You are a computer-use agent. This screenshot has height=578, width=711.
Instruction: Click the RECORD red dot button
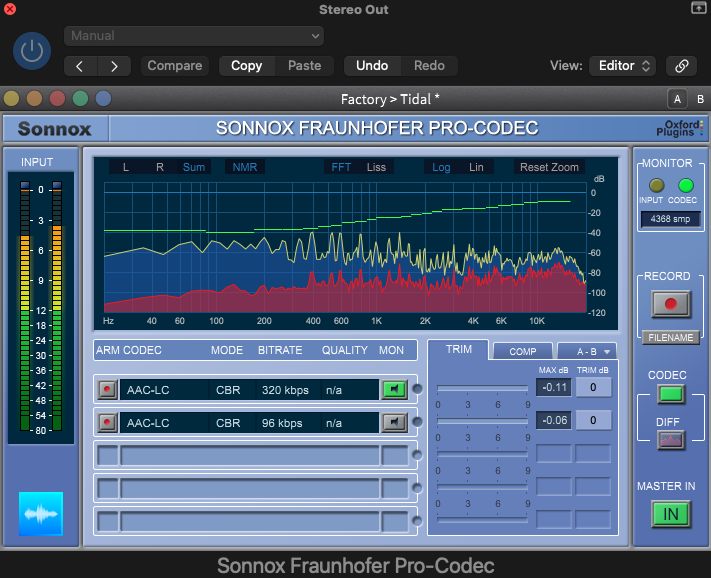click(x=671, y=304)
